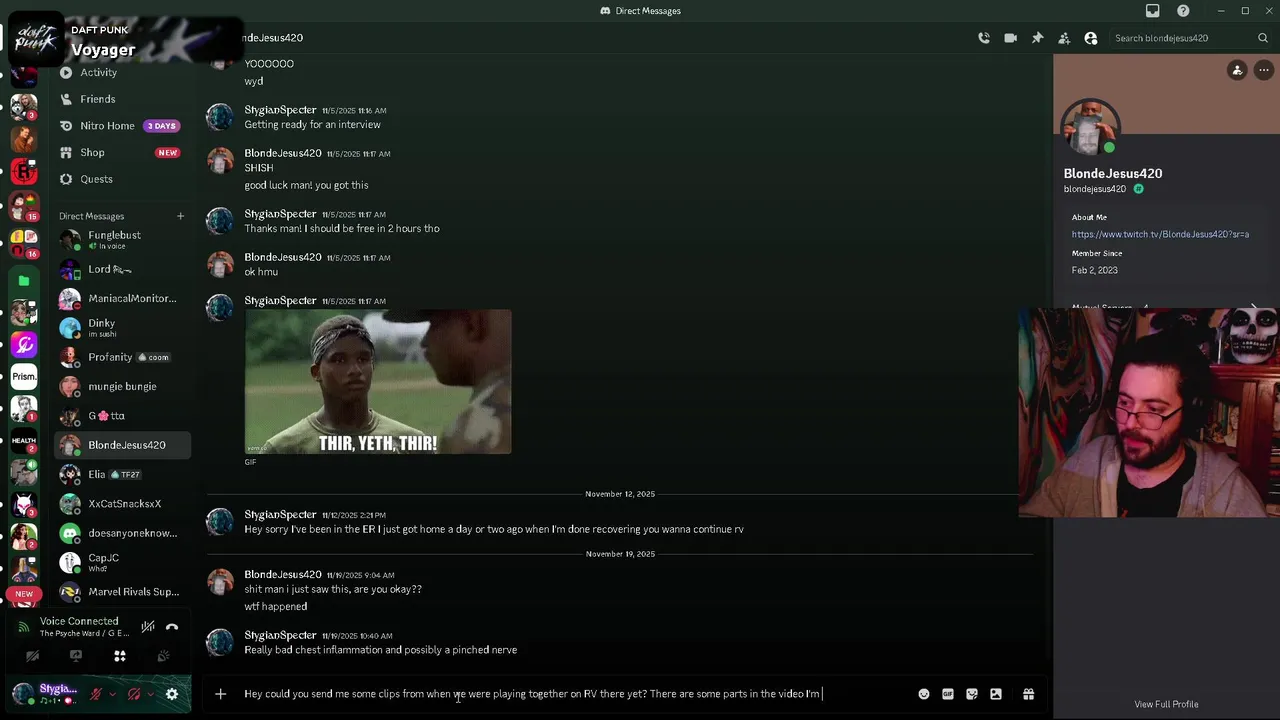Click the NEW unread indicator in server list
Screen dimensions: 1280x720
coord(24,594)
